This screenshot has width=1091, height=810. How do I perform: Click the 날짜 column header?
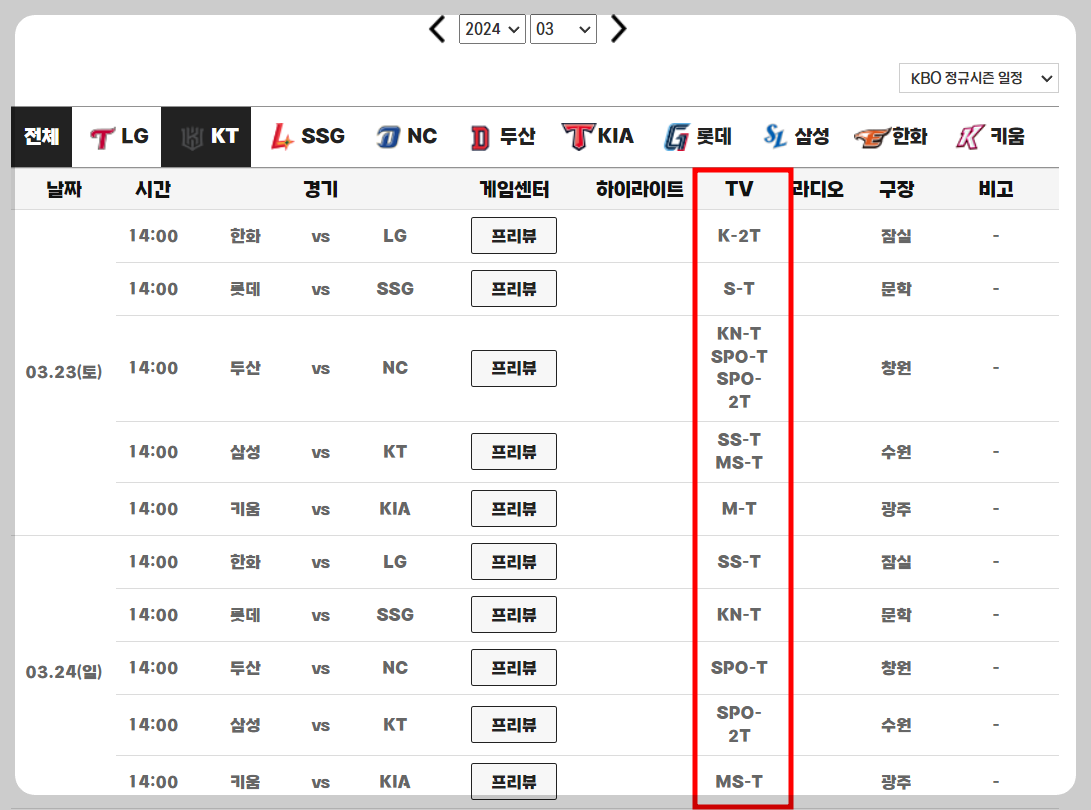click(x=64, y=189)
